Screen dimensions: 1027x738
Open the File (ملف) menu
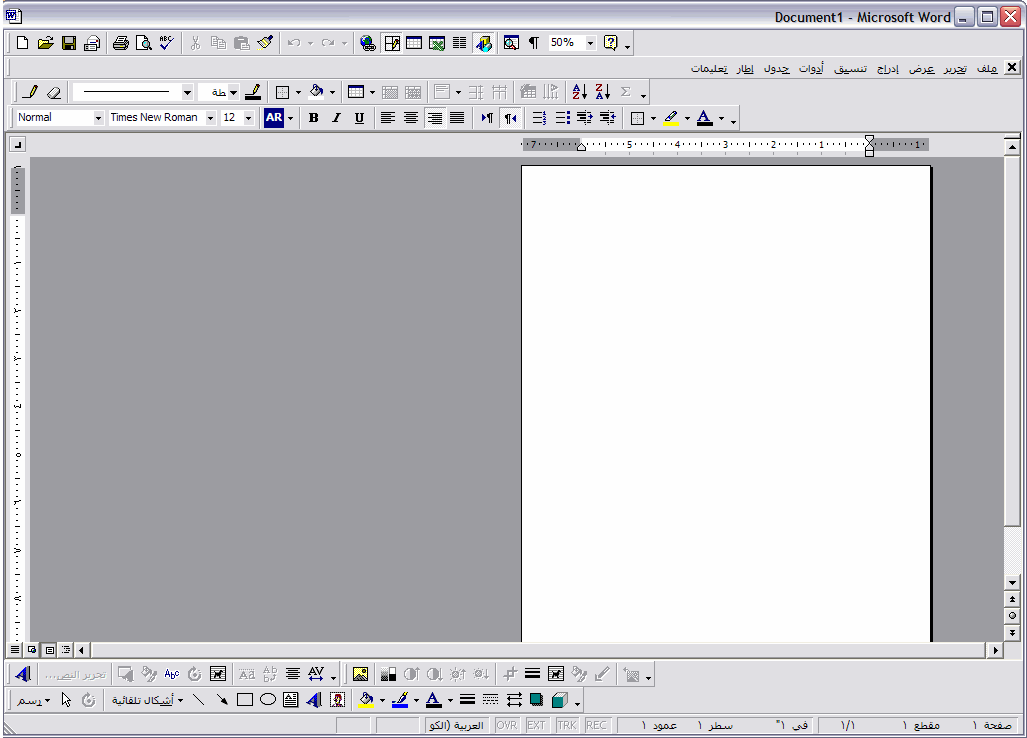pyautogui.click(x=987, y=68)
